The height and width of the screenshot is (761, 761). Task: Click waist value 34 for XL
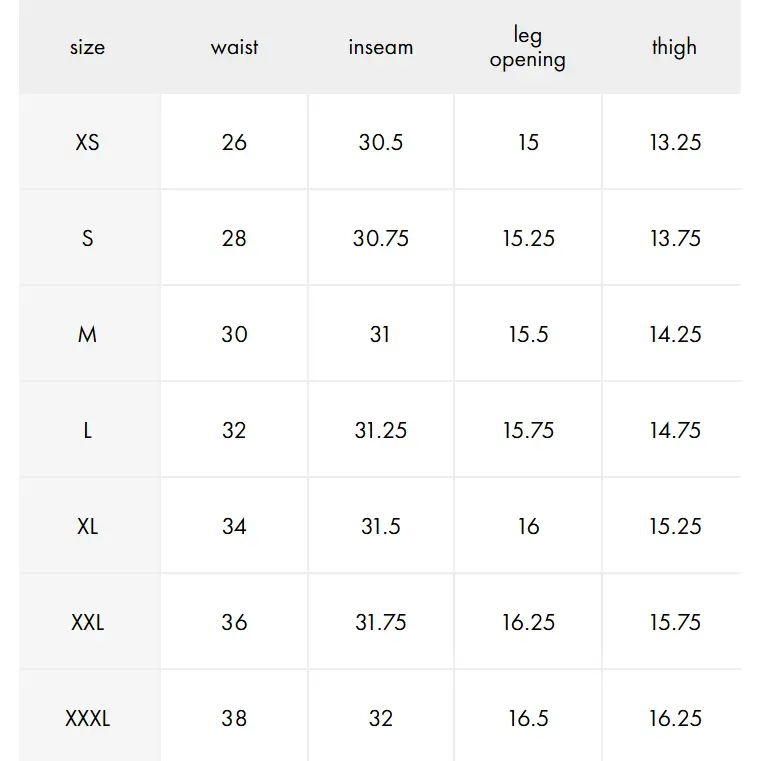tap(234, 526)
